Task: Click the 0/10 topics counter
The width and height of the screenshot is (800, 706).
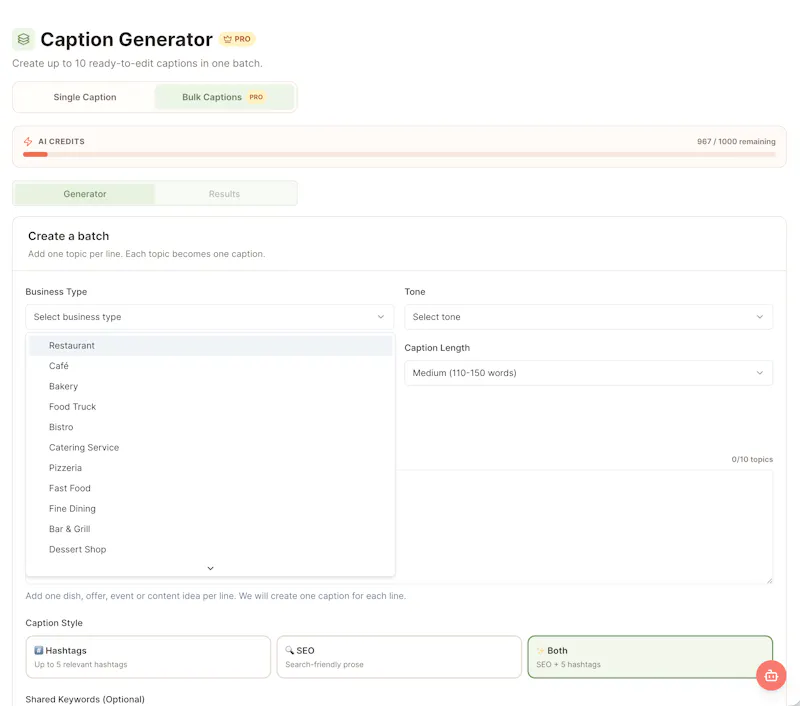Action: pos(752,459)
